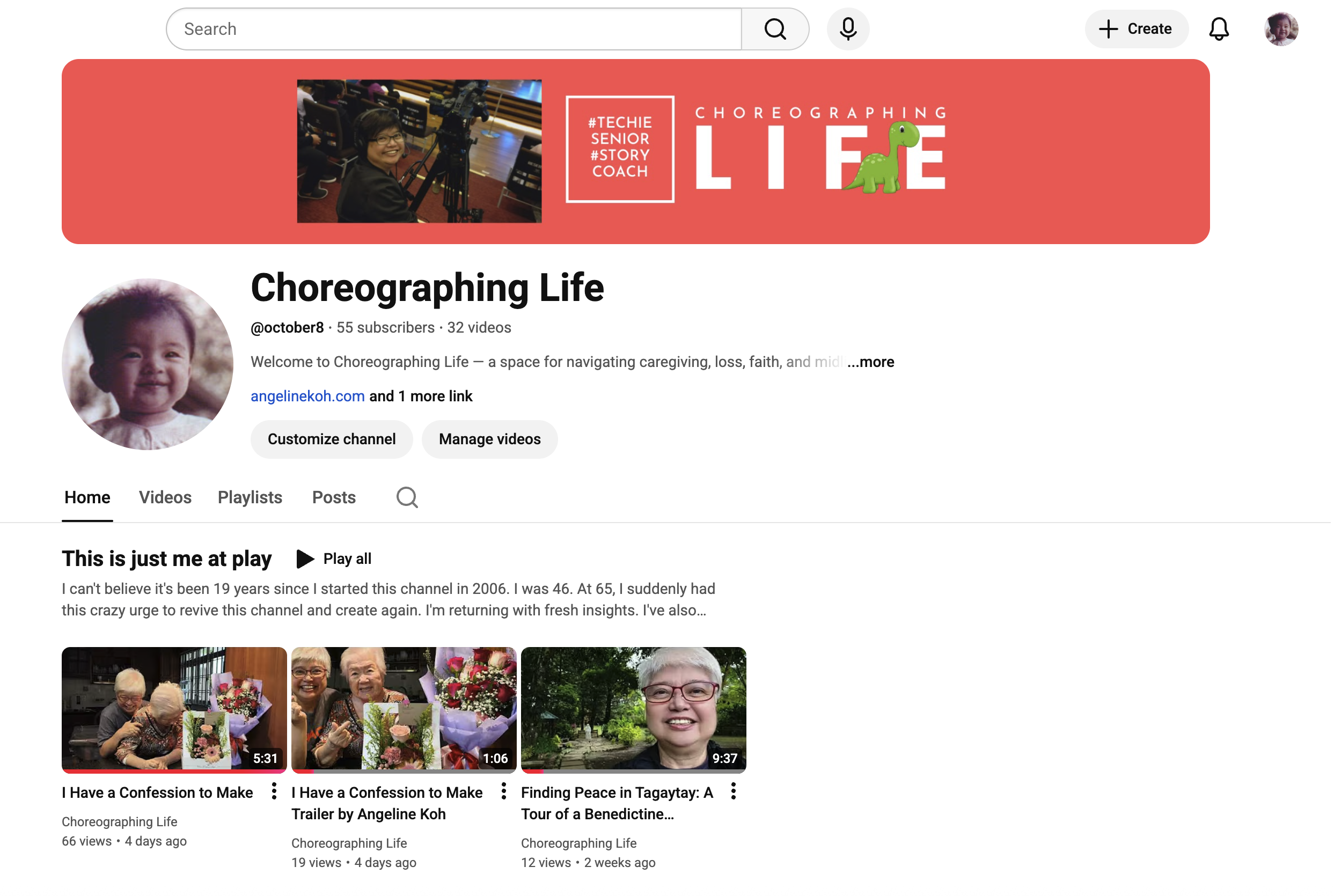The image size is (1334, 896).
Task: Click Customize channel button
Action: click(333, 440)
